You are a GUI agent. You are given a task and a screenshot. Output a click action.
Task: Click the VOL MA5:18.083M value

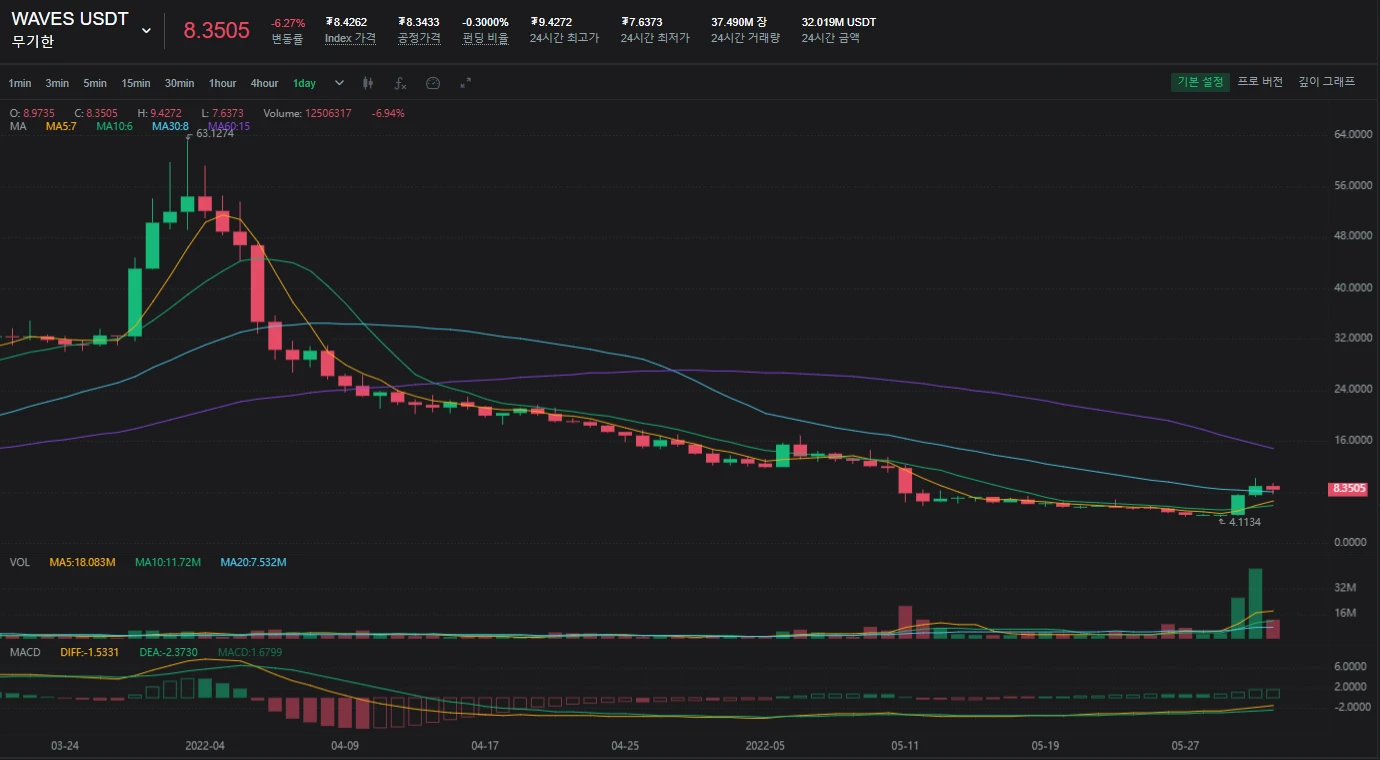(83, 562)
